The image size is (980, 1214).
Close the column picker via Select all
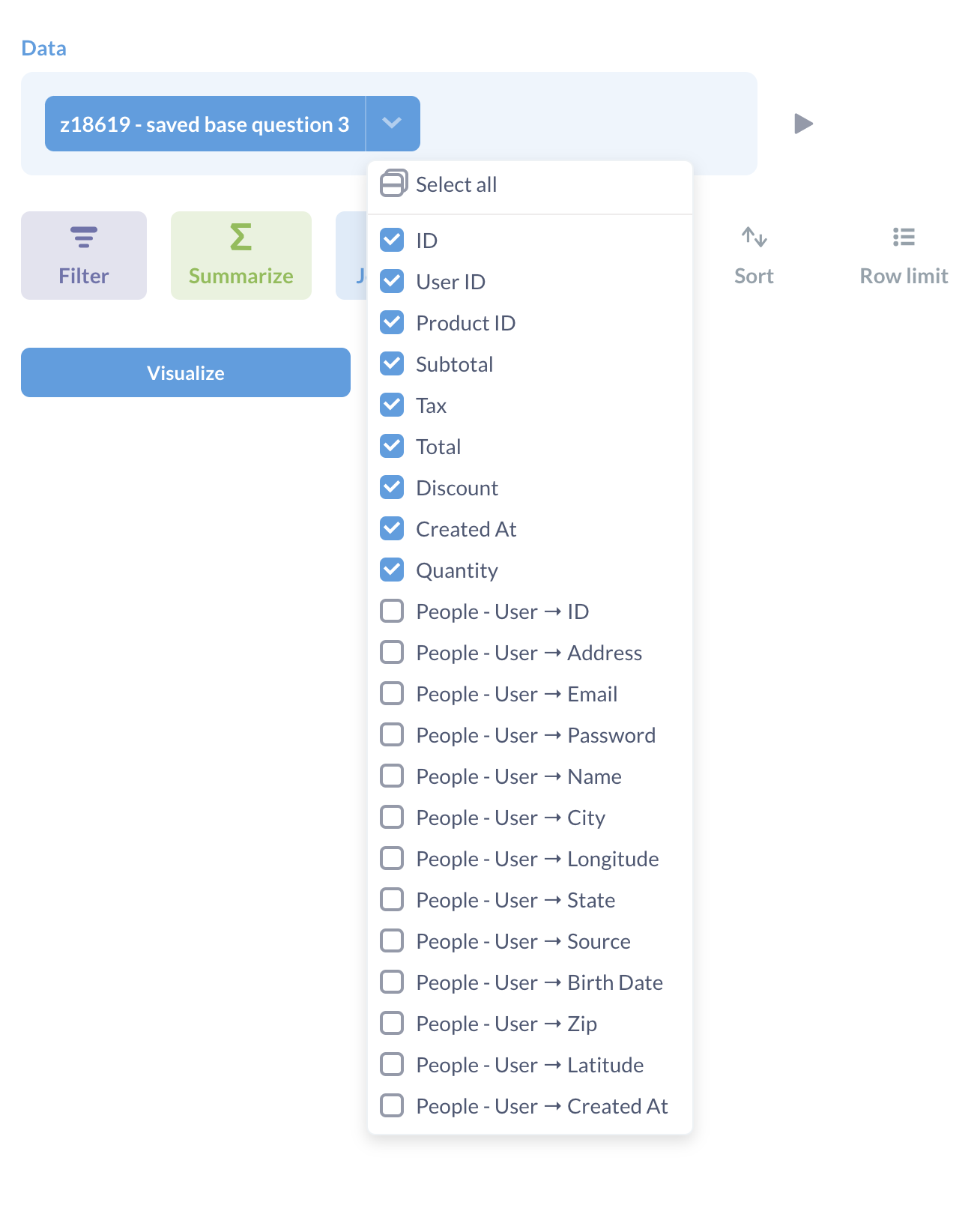[456, 184]
